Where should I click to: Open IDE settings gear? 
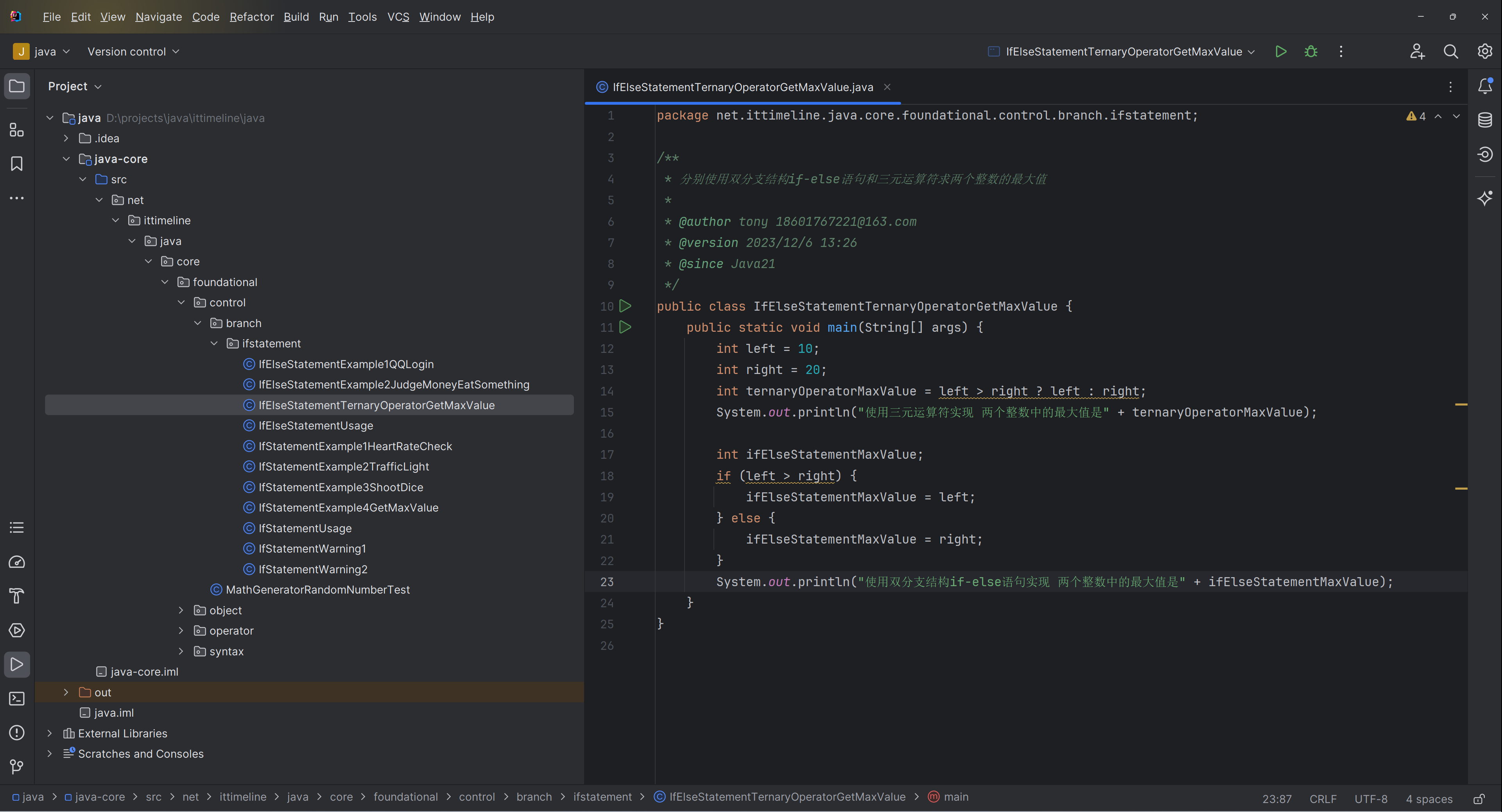[1484, 51]
